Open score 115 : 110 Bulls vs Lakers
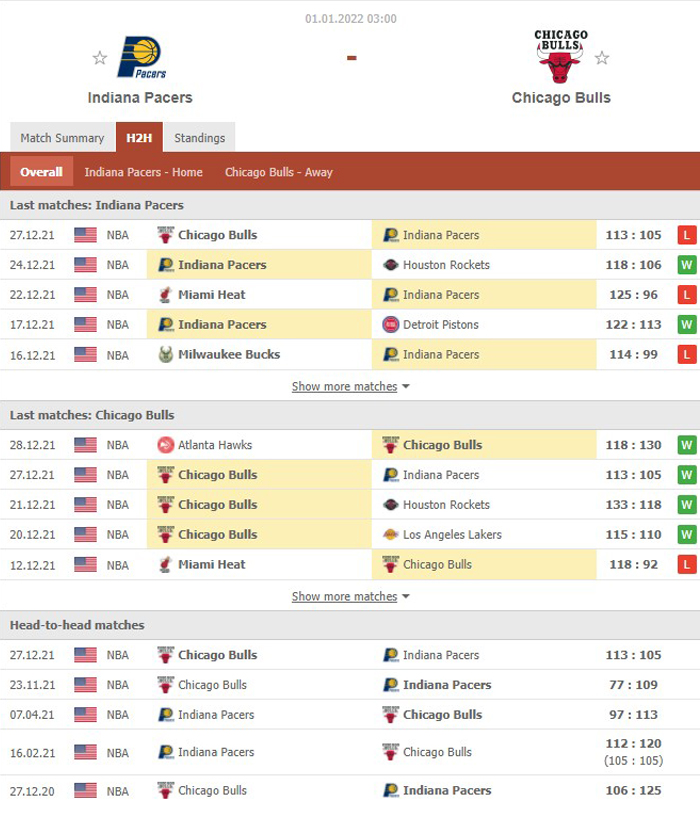The image size is (700, 830). tap(634, 535)
